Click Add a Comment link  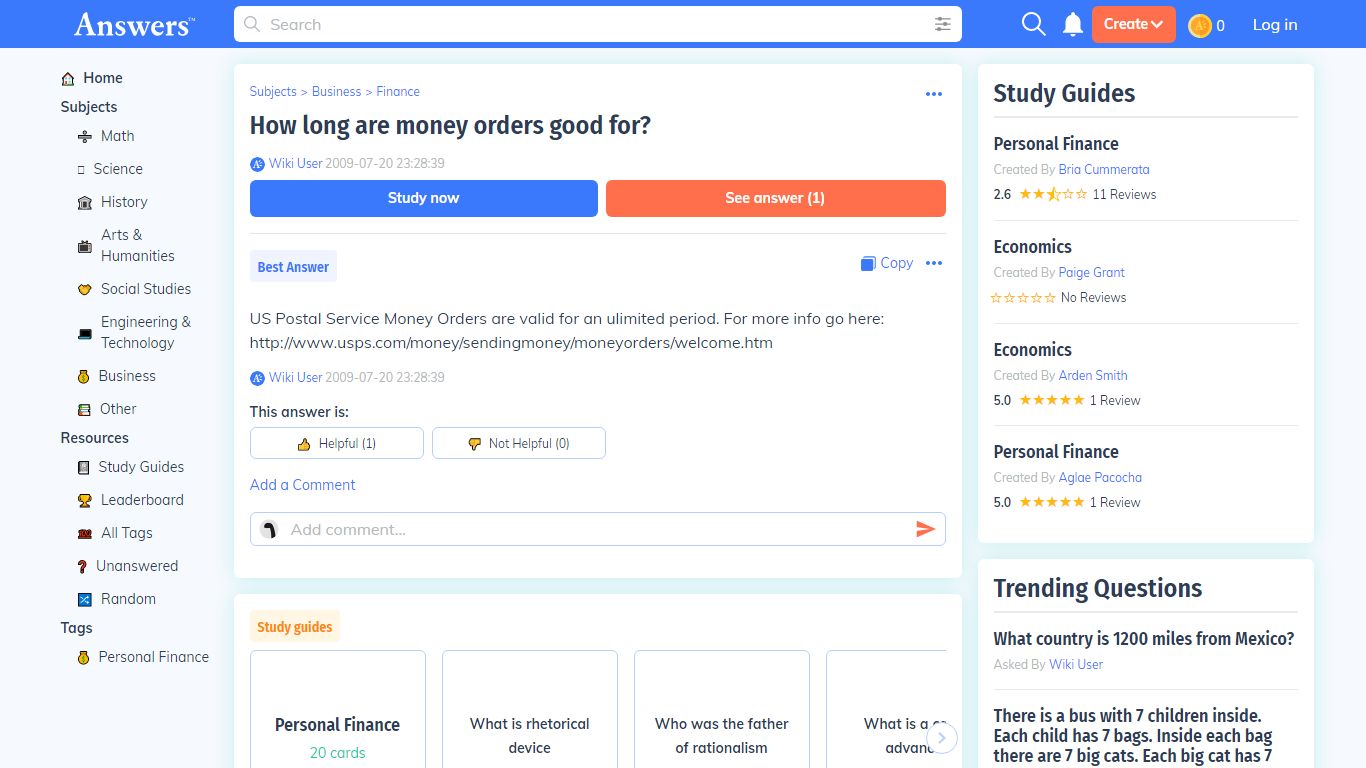(302, 485)
